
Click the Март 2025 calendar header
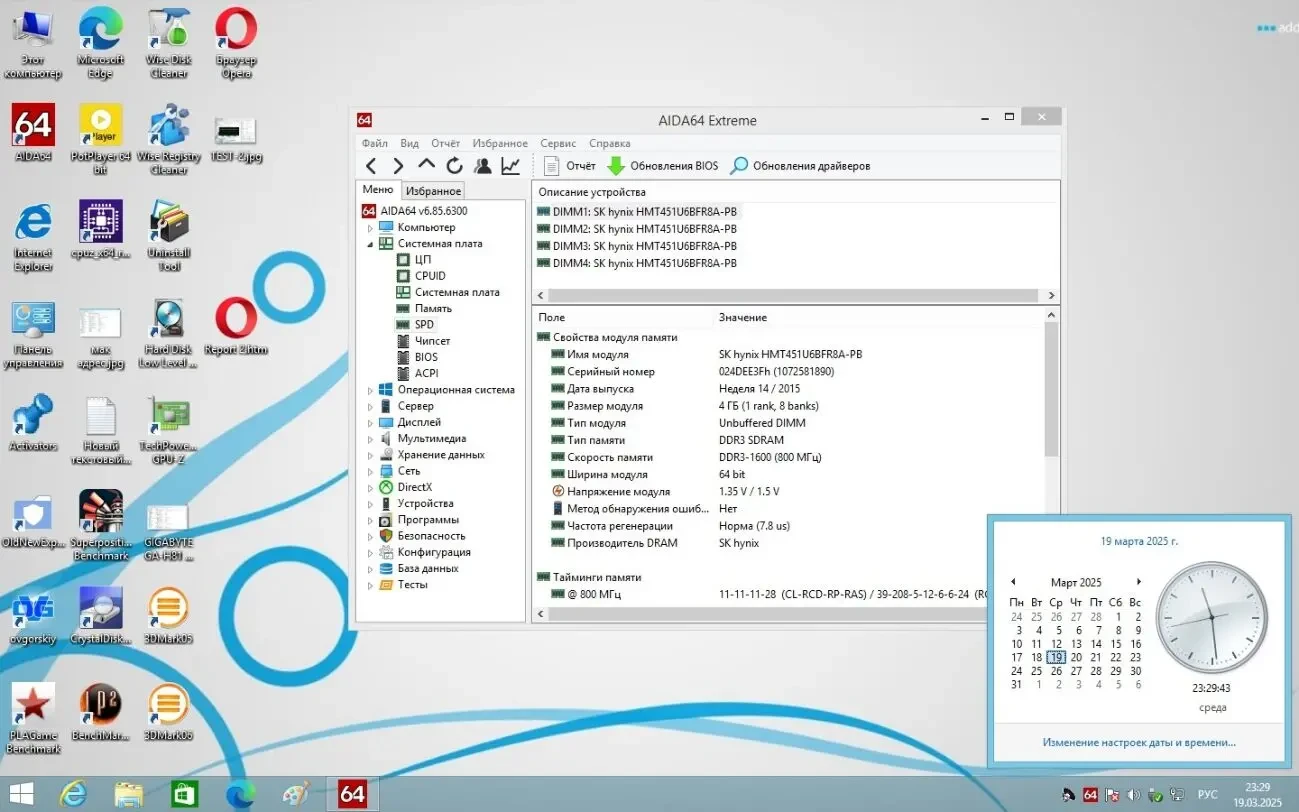coord(1076,582)
